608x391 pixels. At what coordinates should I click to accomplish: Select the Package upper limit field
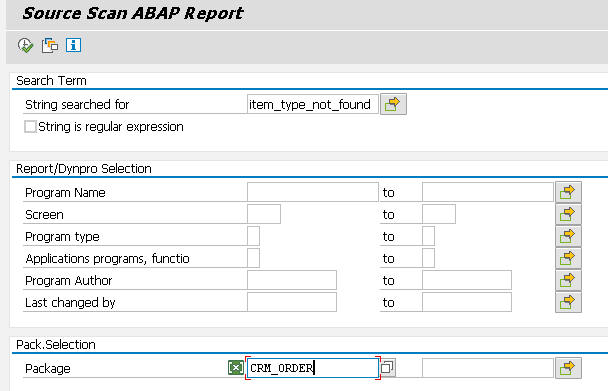coord(487,368)
